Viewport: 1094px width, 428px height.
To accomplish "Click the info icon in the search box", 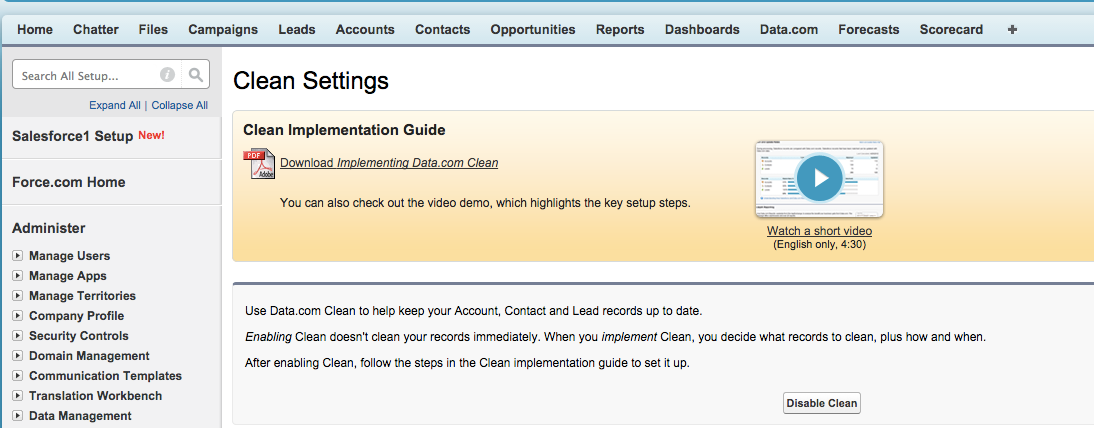I will click(167, 75).
